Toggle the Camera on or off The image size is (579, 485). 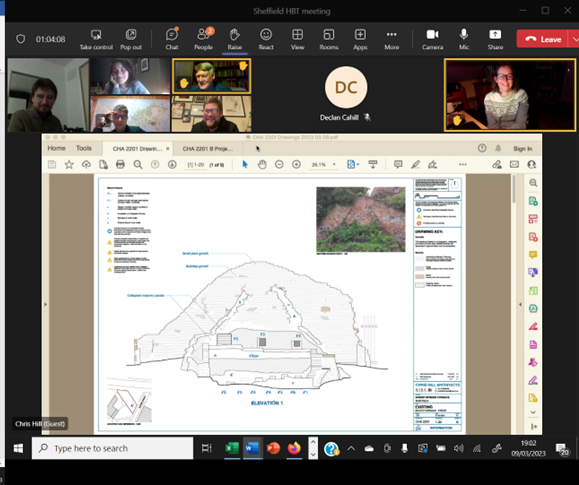[432, 39]
